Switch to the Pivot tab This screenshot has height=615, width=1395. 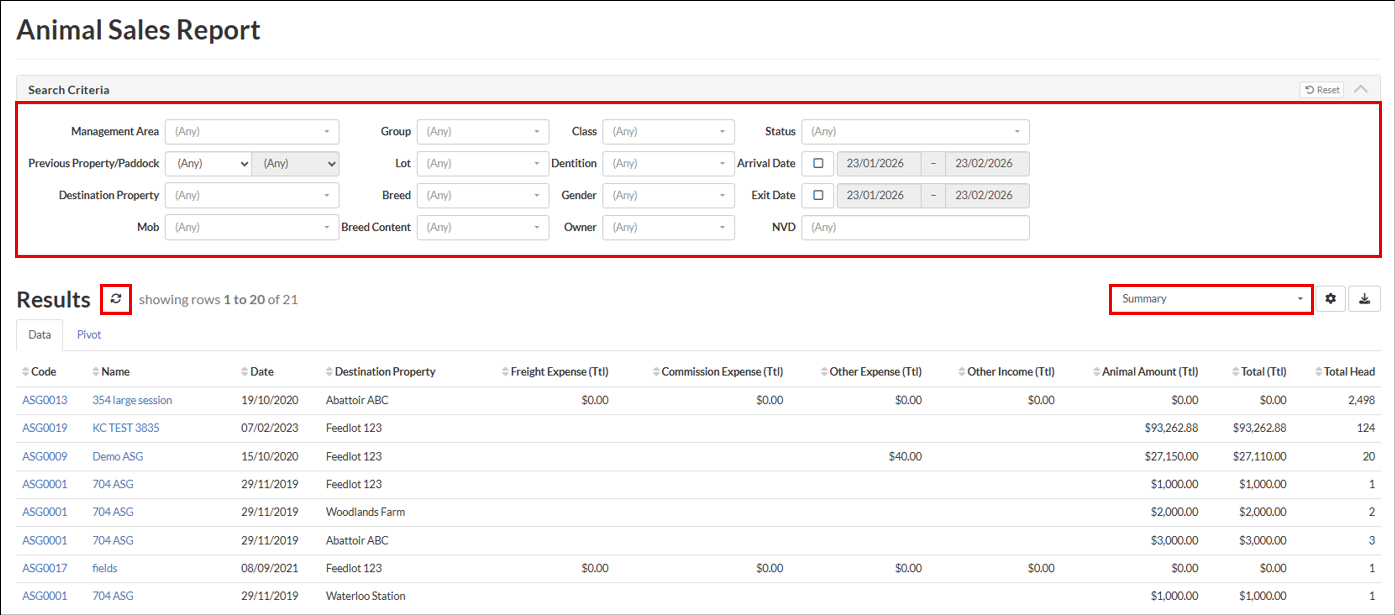click(89, 335)
